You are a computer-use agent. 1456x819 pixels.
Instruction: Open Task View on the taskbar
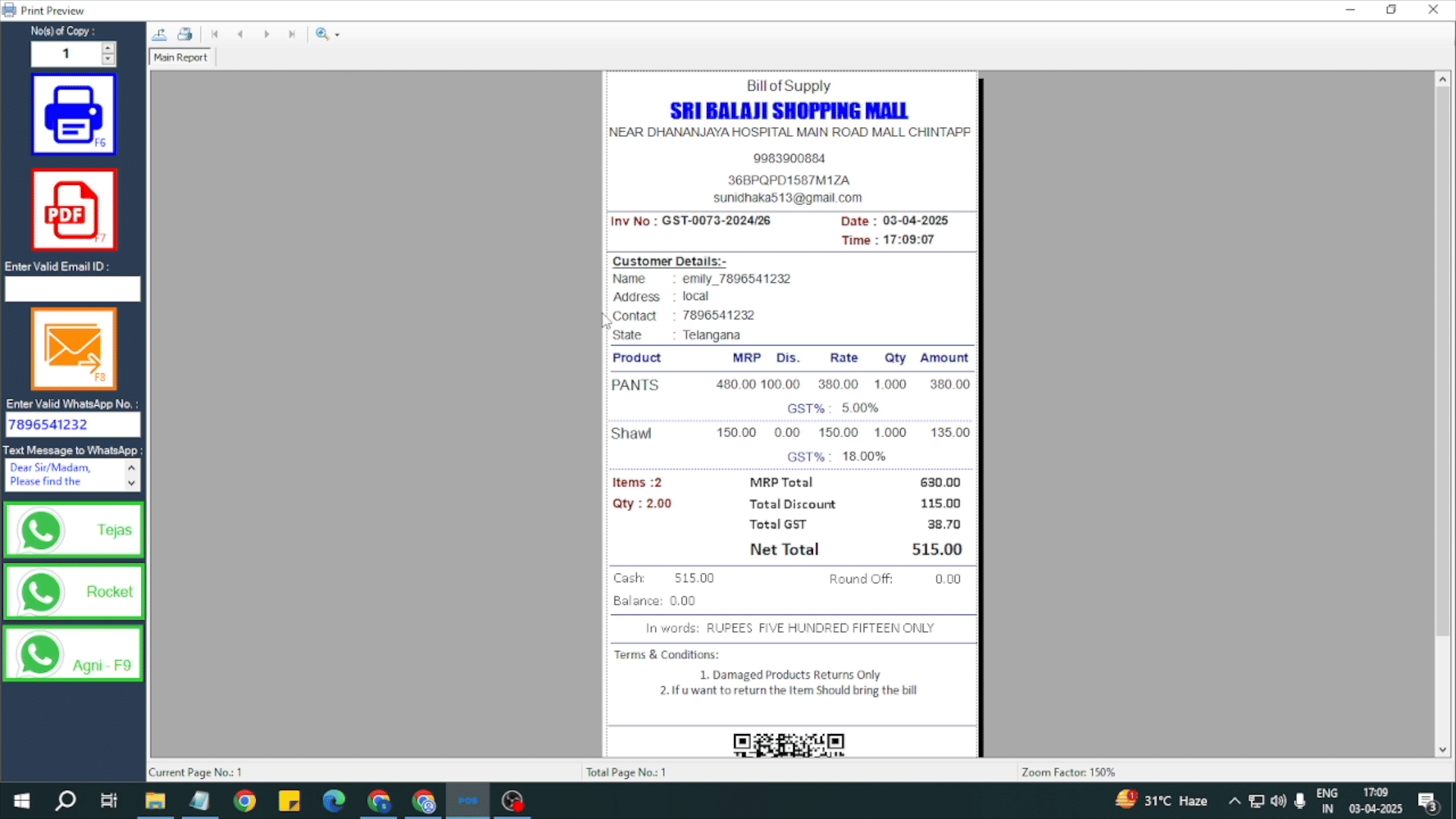[x=109, y=801]
